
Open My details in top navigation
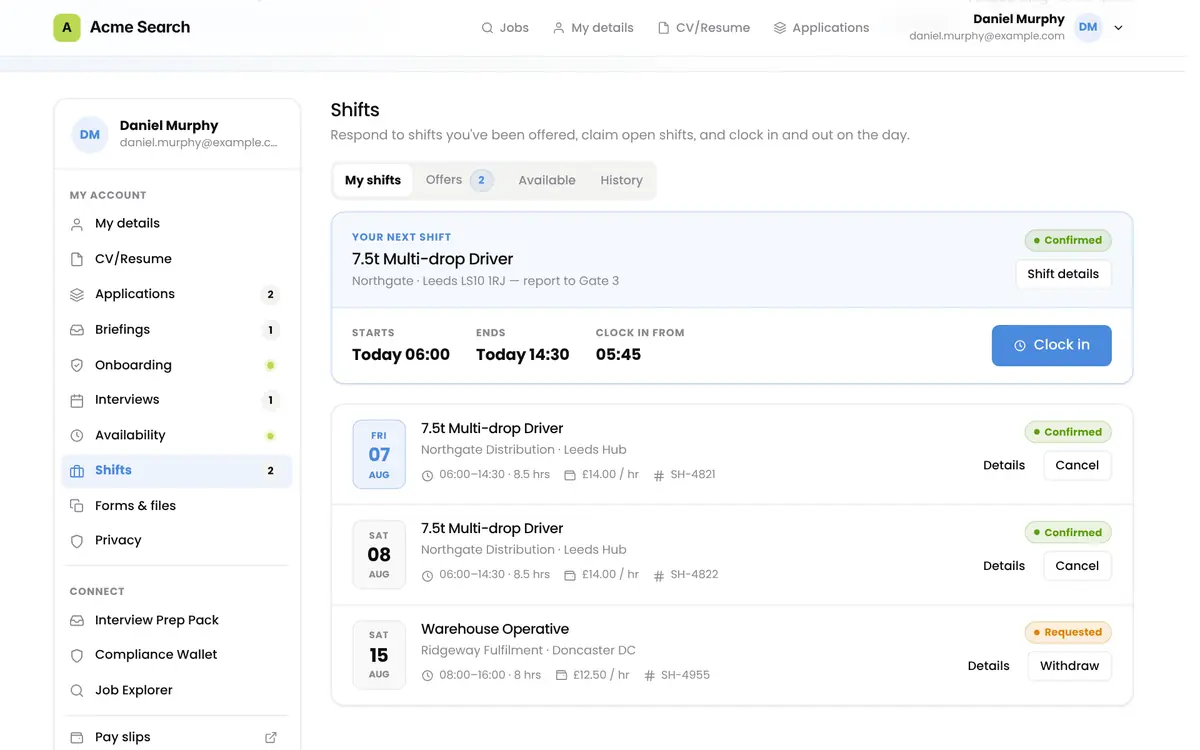click(593, 28)
